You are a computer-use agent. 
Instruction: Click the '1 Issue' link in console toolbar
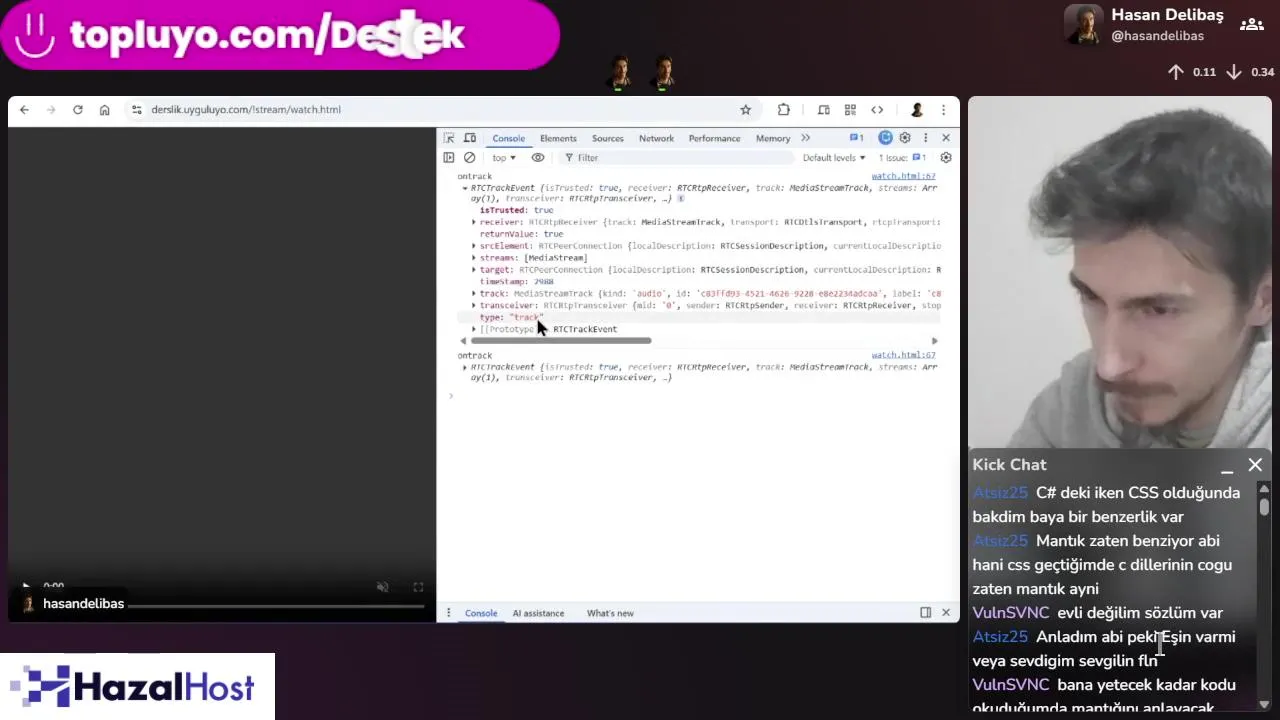click(902, 158)
